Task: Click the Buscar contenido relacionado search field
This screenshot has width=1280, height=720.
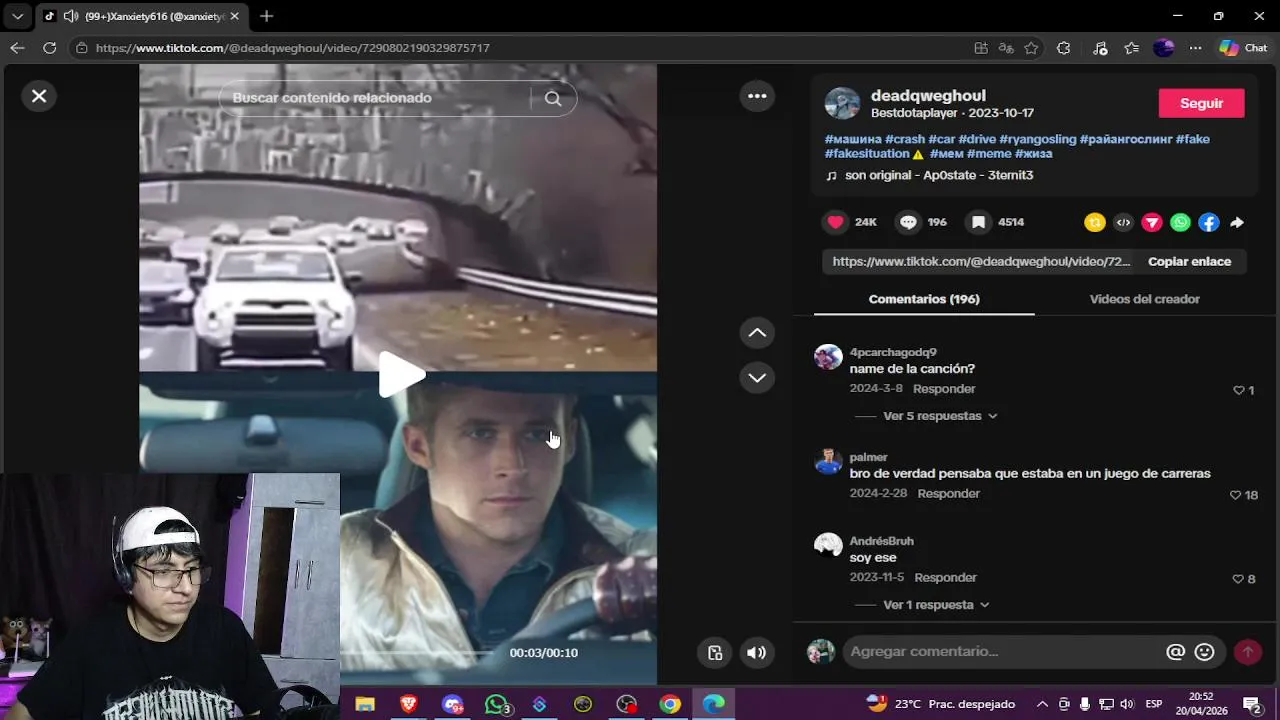Action: (375, 98)
